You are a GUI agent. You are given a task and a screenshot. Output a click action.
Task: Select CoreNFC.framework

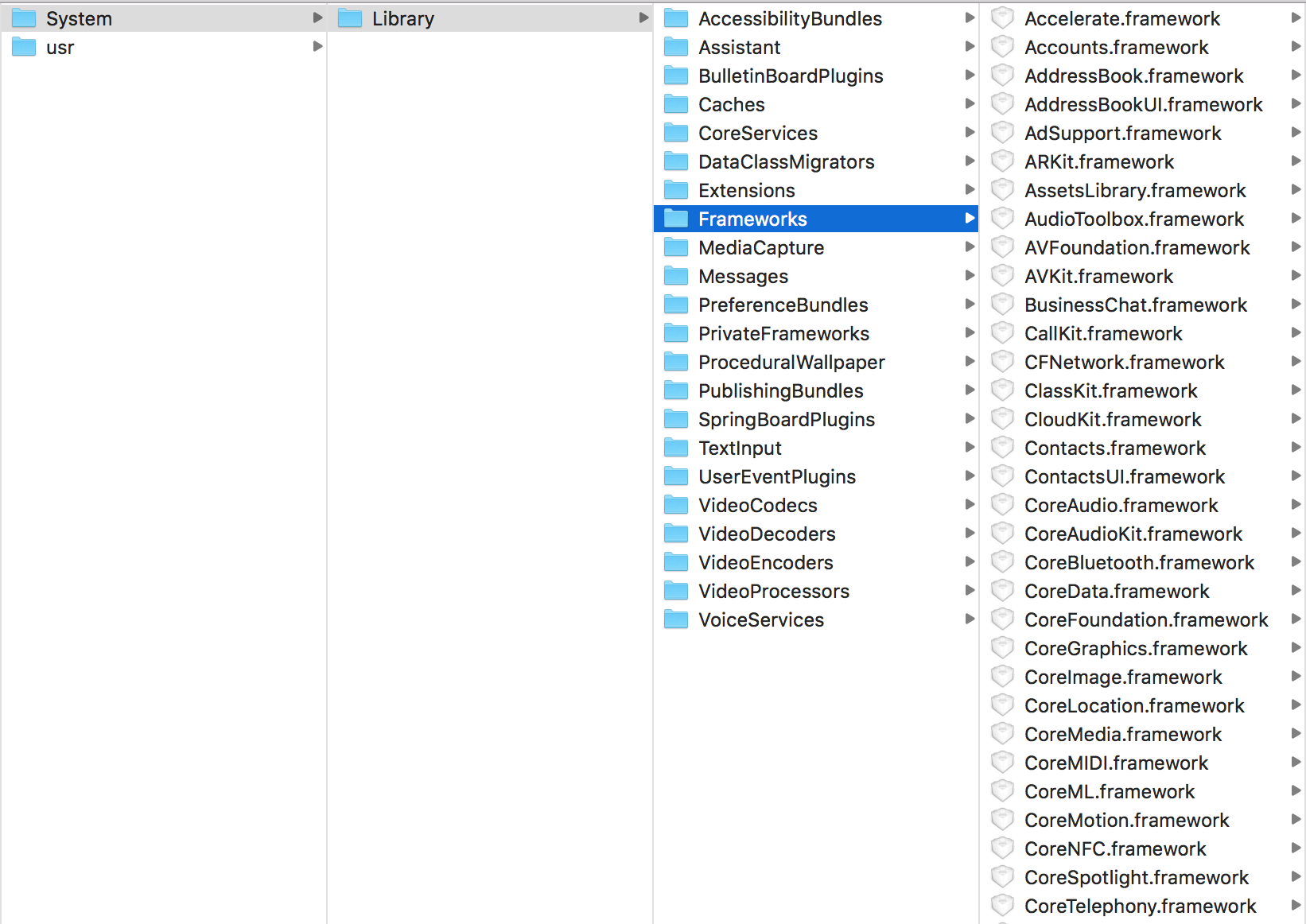point(1143,848)
